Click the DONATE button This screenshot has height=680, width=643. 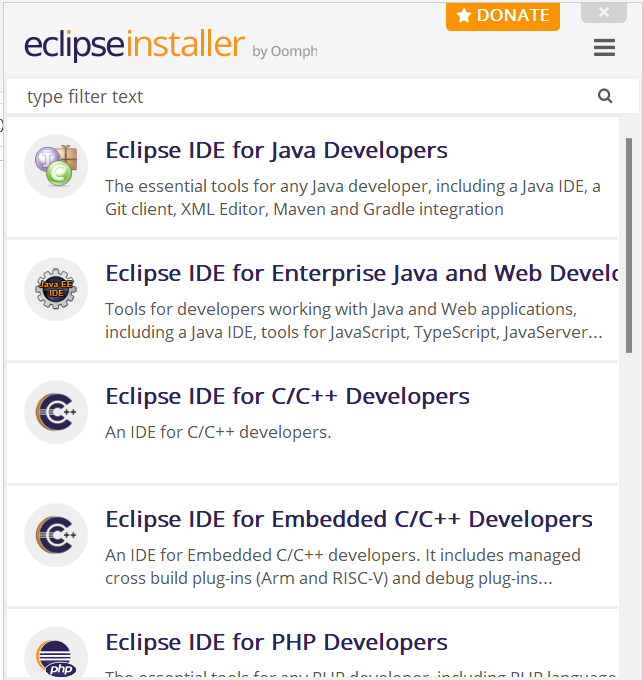(x=503, y=16)
